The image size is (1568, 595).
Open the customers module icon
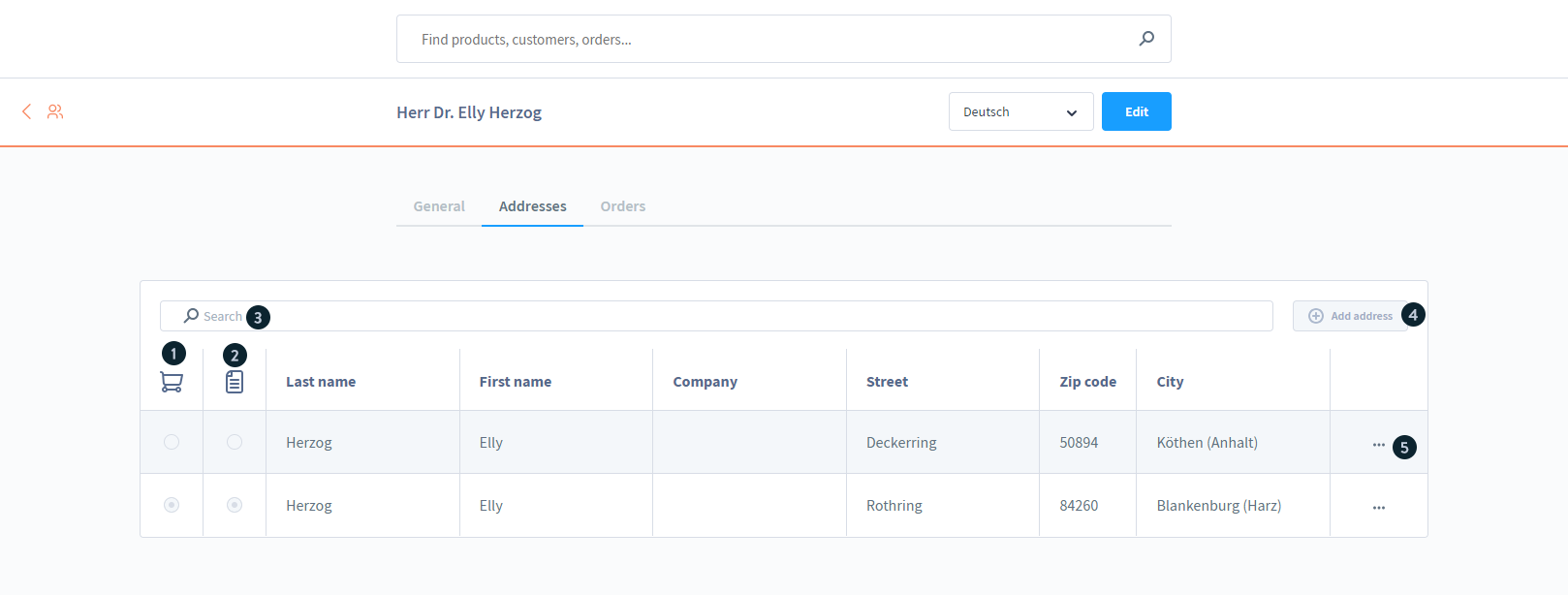tap(55, 111)
